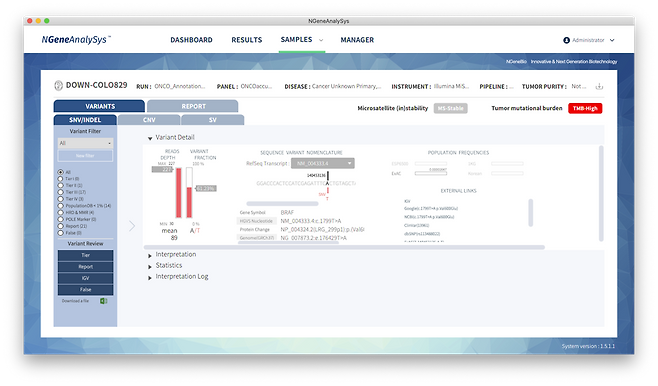Screen dimensions: 658x386
Task: Click the sample icon beside DOWN-COLO829
Action: click(x=58, y=86)
